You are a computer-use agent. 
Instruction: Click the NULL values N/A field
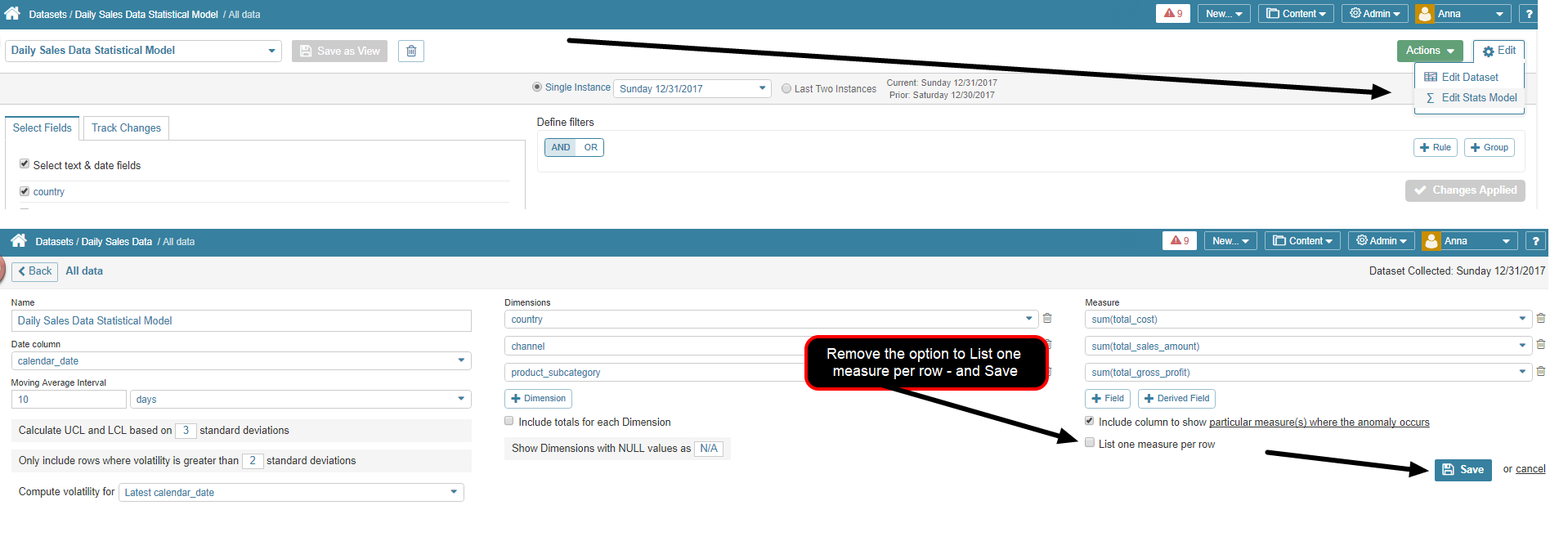[709, 448]
